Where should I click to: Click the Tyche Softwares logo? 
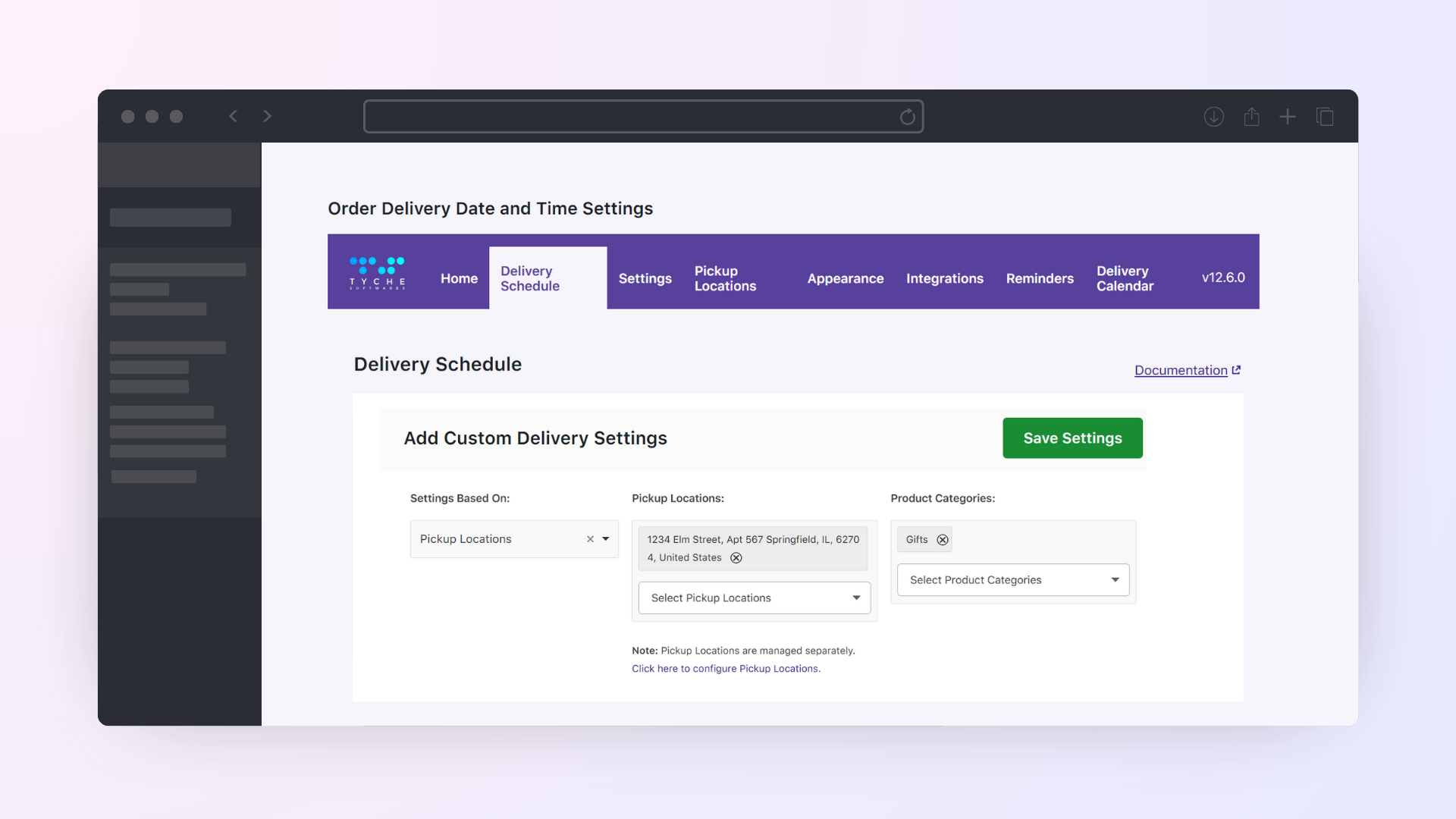point(377,273)
